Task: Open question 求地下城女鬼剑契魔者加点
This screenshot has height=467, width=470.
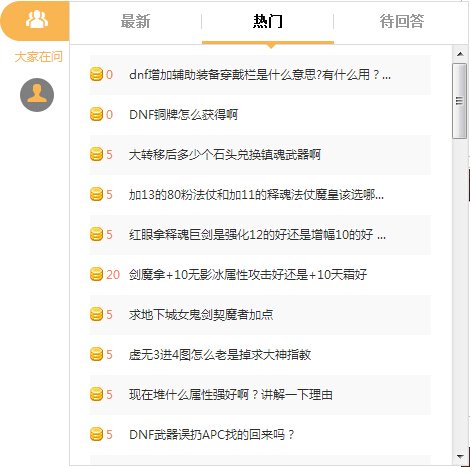Action: click(201, 315)
